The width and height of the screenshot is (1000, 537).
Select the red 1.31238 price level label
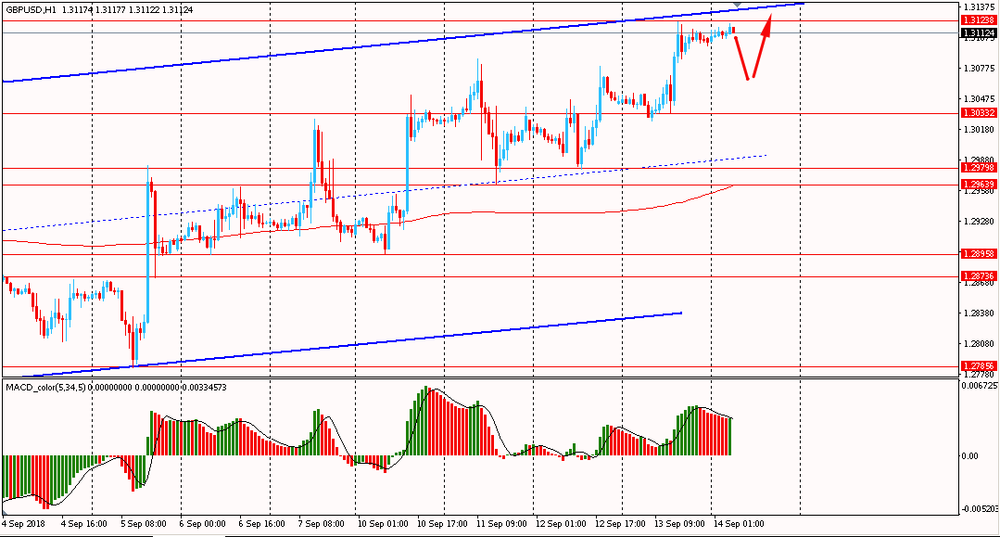(x=979, y=20)
